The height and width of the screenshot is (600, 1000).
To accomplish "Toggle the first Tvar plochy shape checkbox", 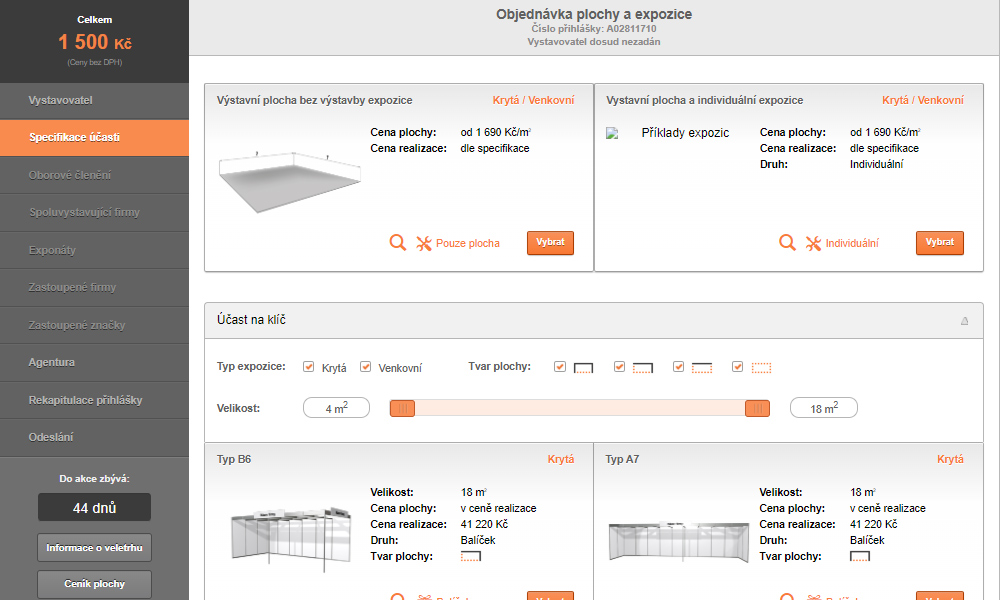I will click(560, 367).
